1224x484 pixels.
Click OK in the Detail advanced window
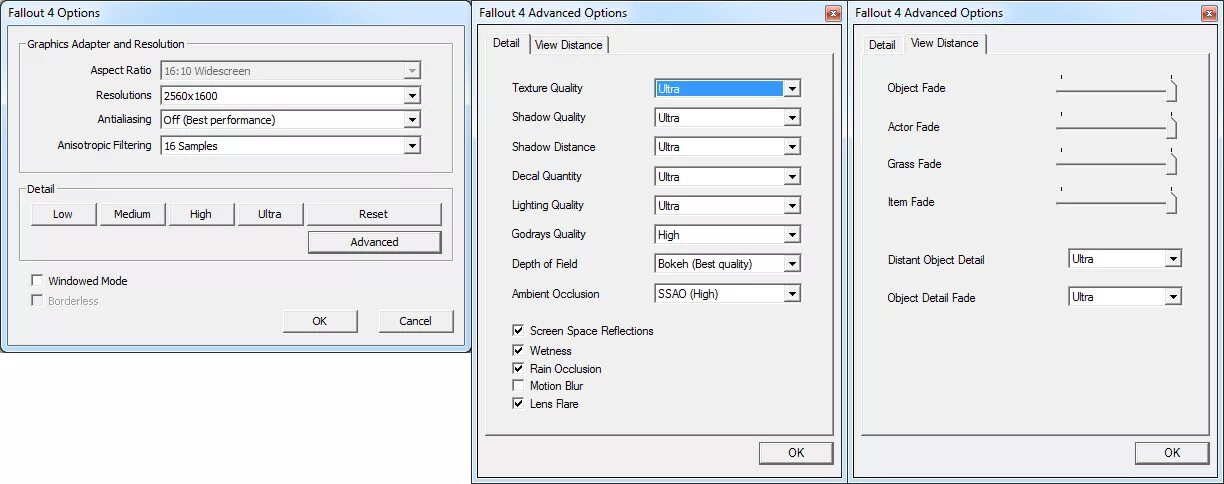tap(796, 453)
